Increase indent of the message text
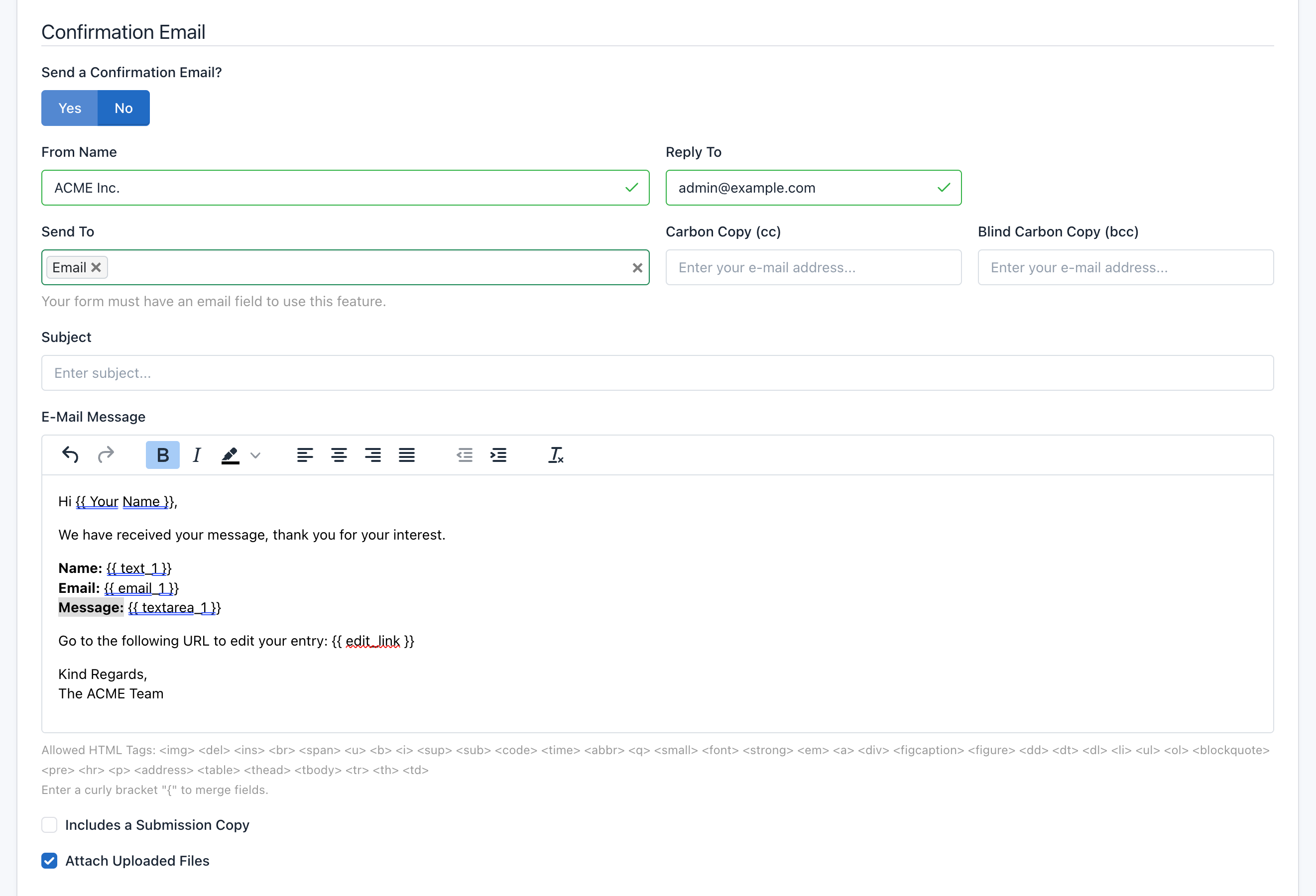Image resolution: width=1316 pixels, height=896 pixels. click(499, 454)
